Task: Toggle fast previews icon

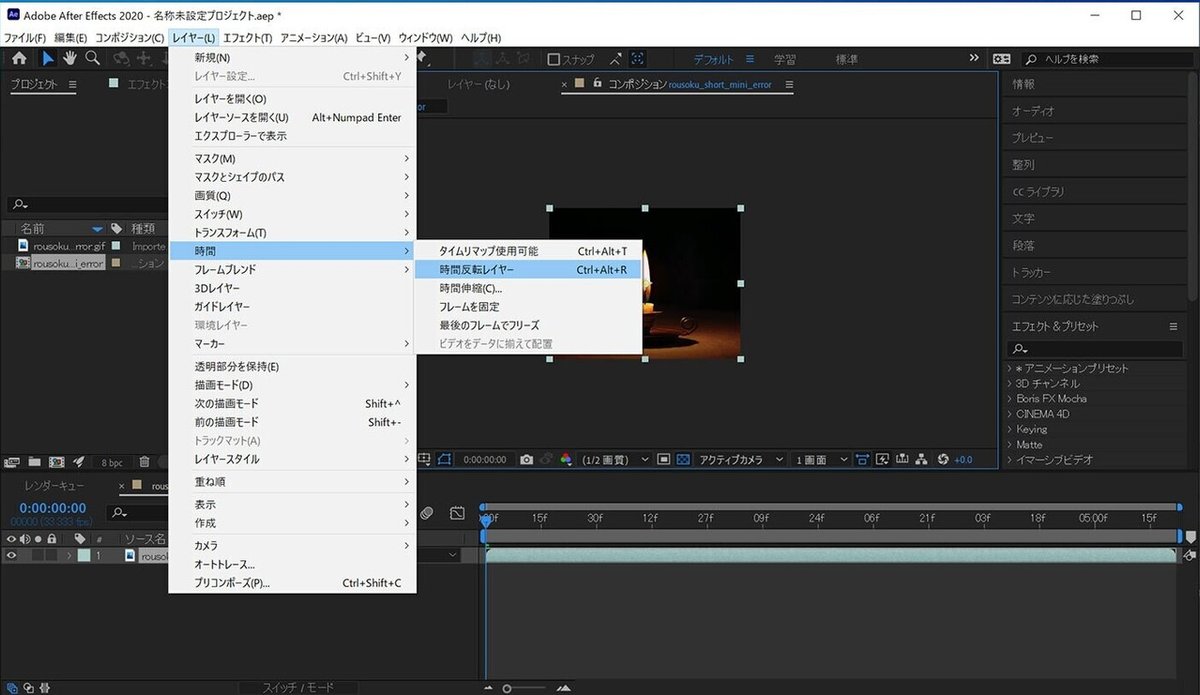Action: [x=882, y=459]
